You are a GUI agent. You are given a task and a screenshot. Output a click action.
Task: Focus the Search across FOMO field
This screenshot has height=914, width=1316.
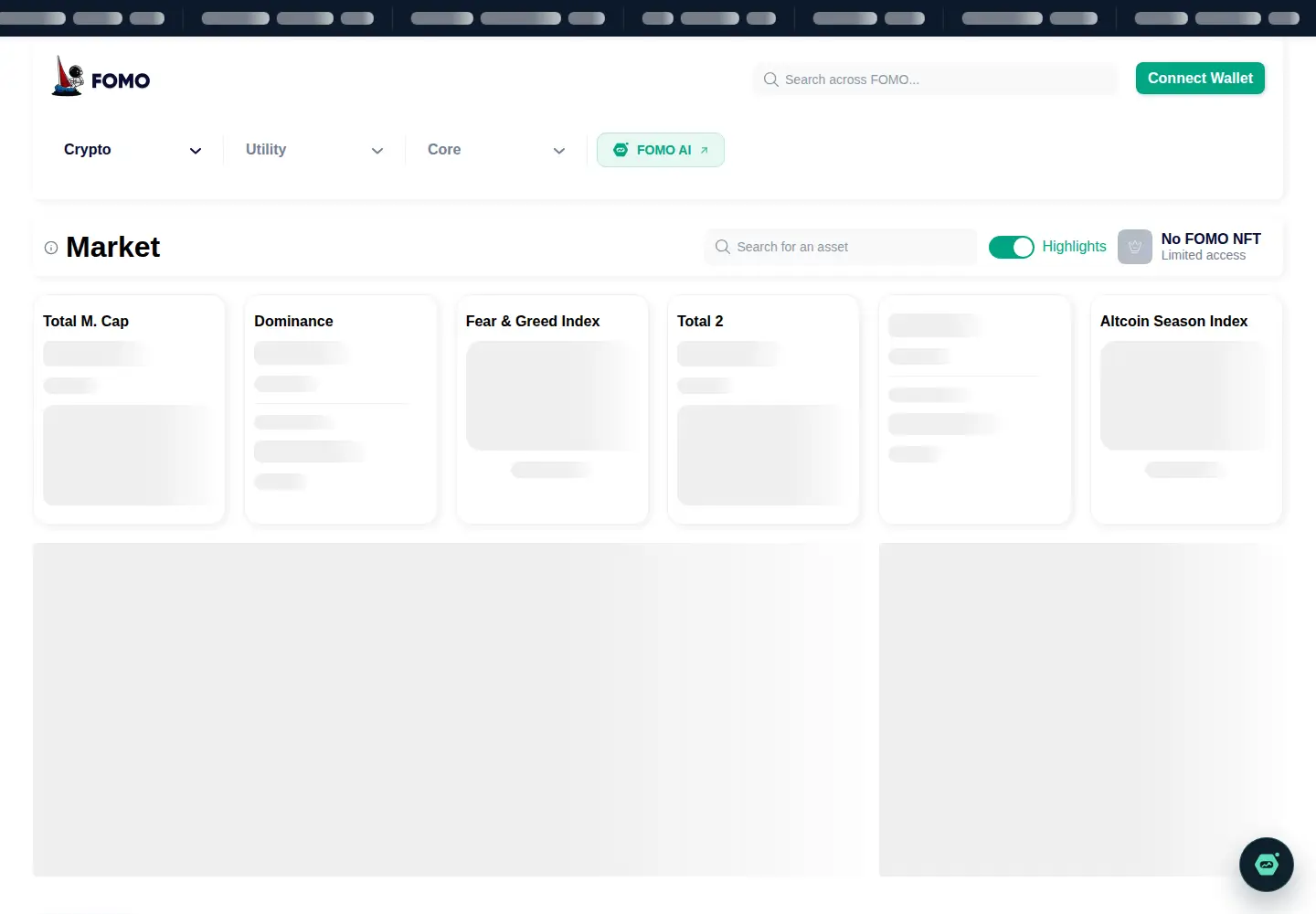[x=935, y=80]
